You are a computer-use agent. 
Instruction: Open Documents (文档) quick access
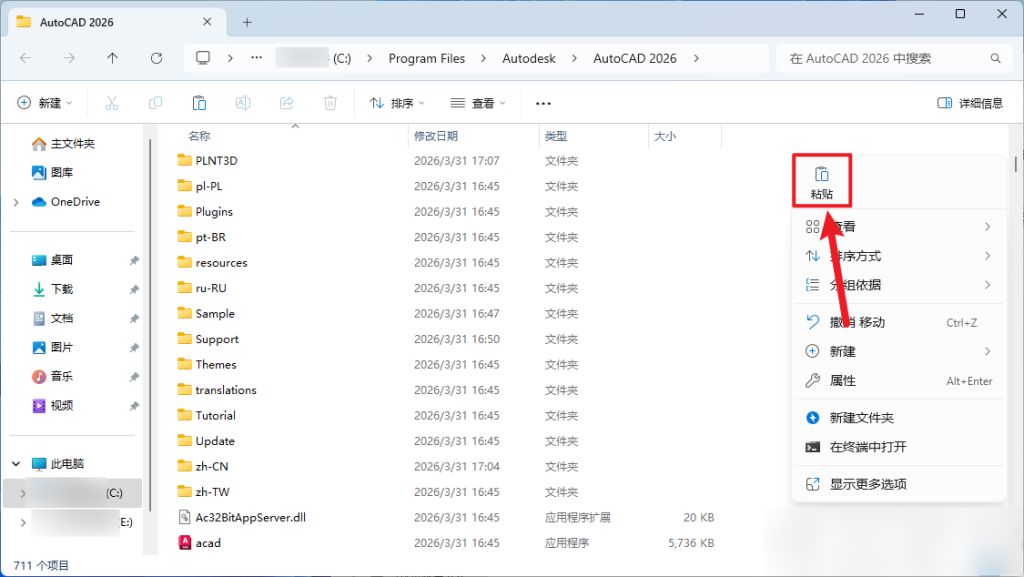[x=52, y=319]
